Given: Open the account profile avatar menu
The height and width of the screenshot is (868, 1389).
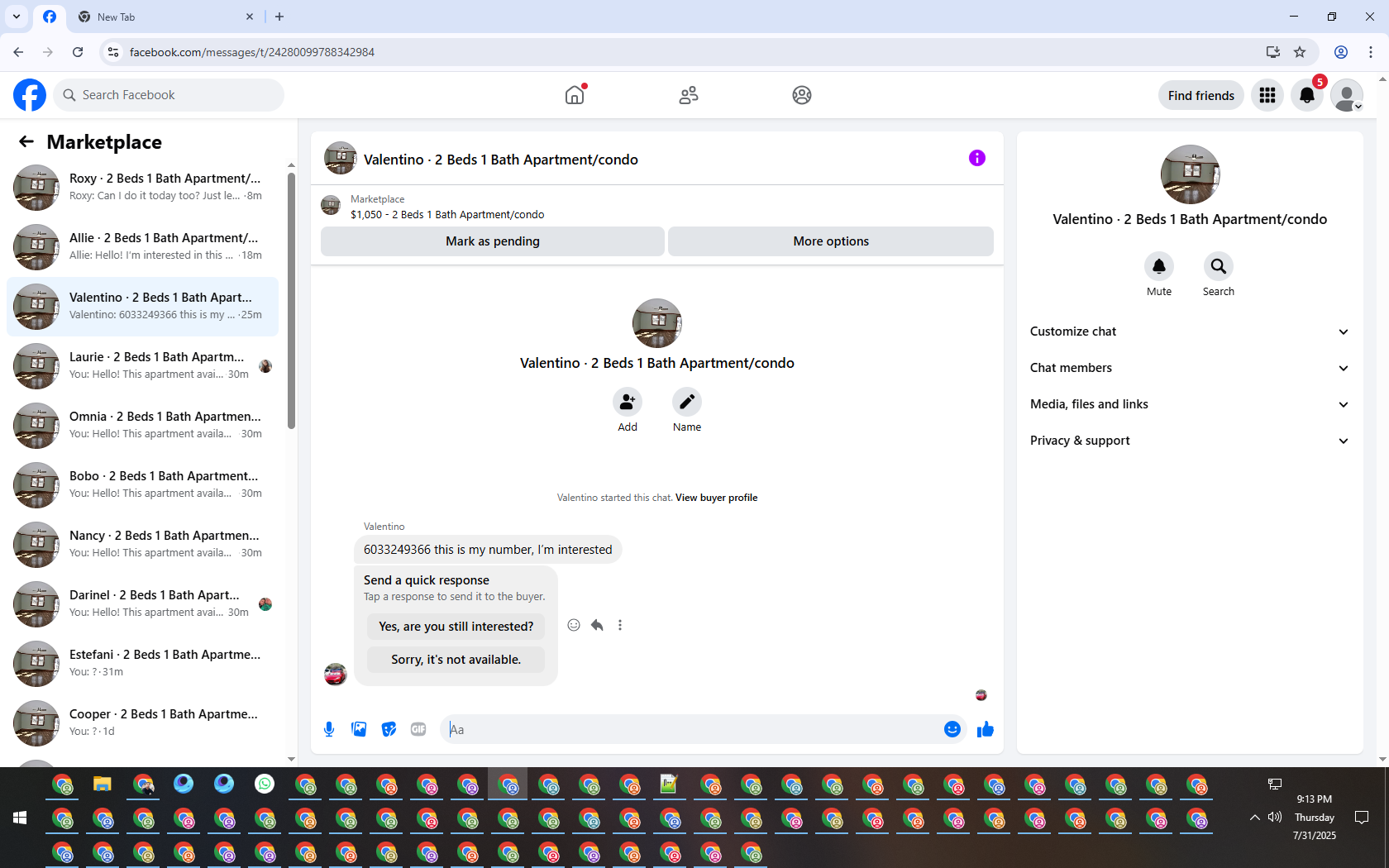Looking at the screenshot, I should click(1347, 95).
